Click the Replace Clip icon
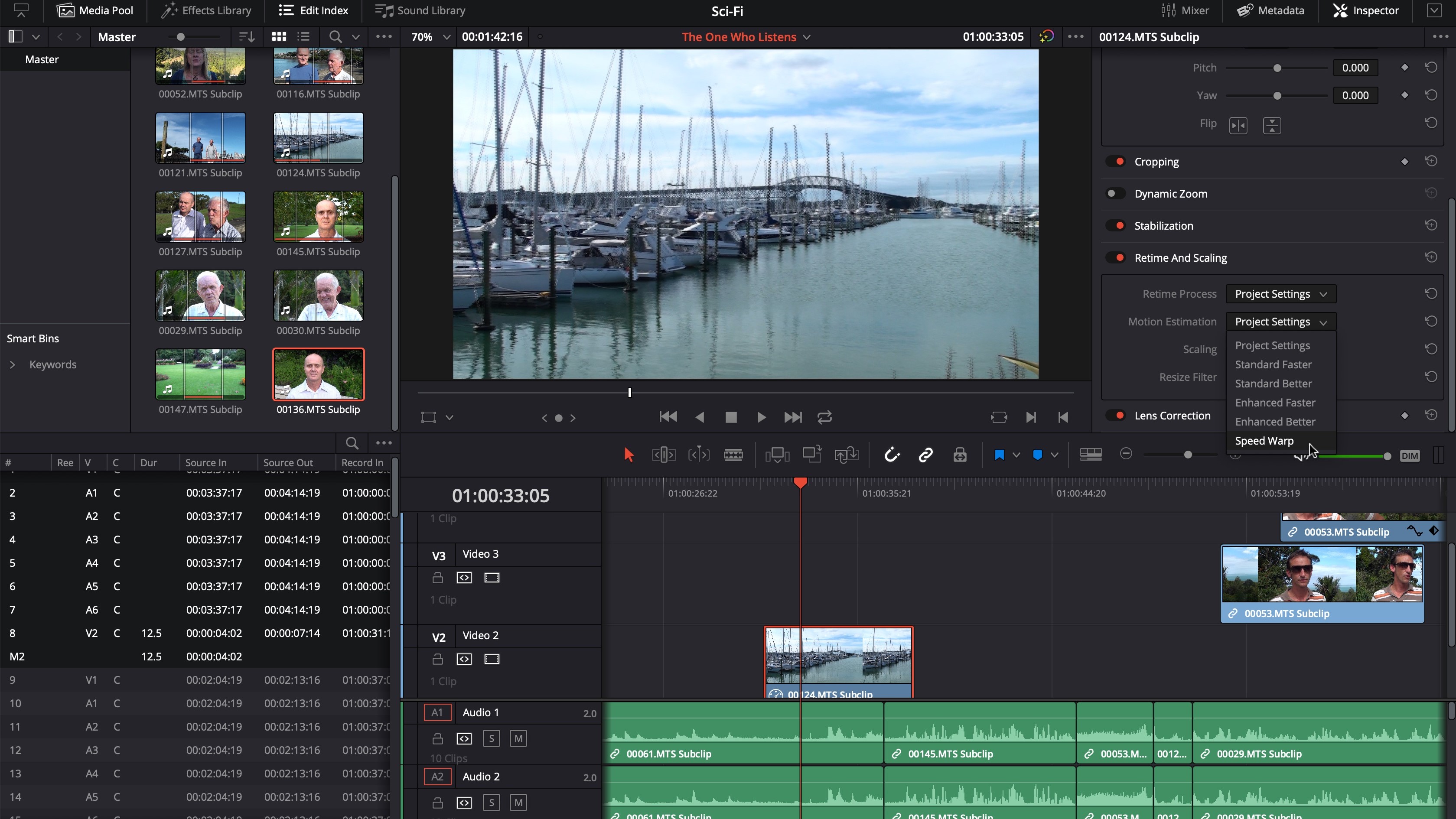 pyautogui.click(x=847, y=455)
